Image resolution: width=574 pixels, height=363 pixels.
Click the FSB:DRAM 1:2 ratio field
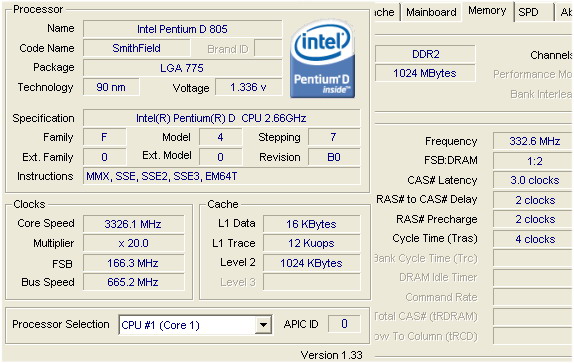pos(533,161)
